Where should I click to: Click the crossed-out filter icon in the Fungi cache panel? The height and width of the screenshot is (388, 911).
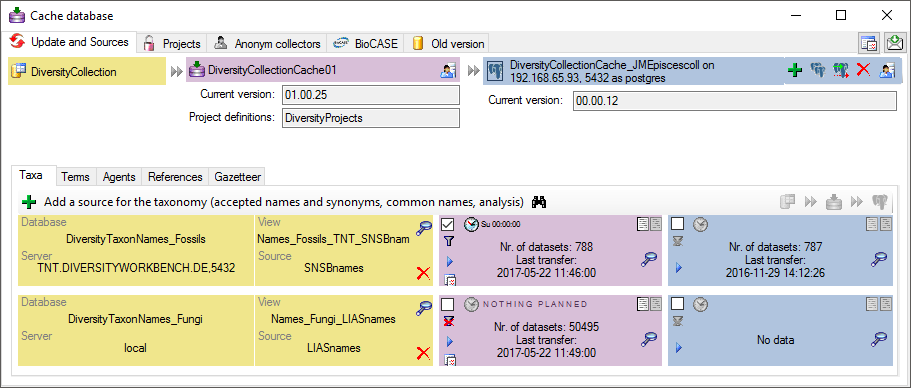click(449, 321)
